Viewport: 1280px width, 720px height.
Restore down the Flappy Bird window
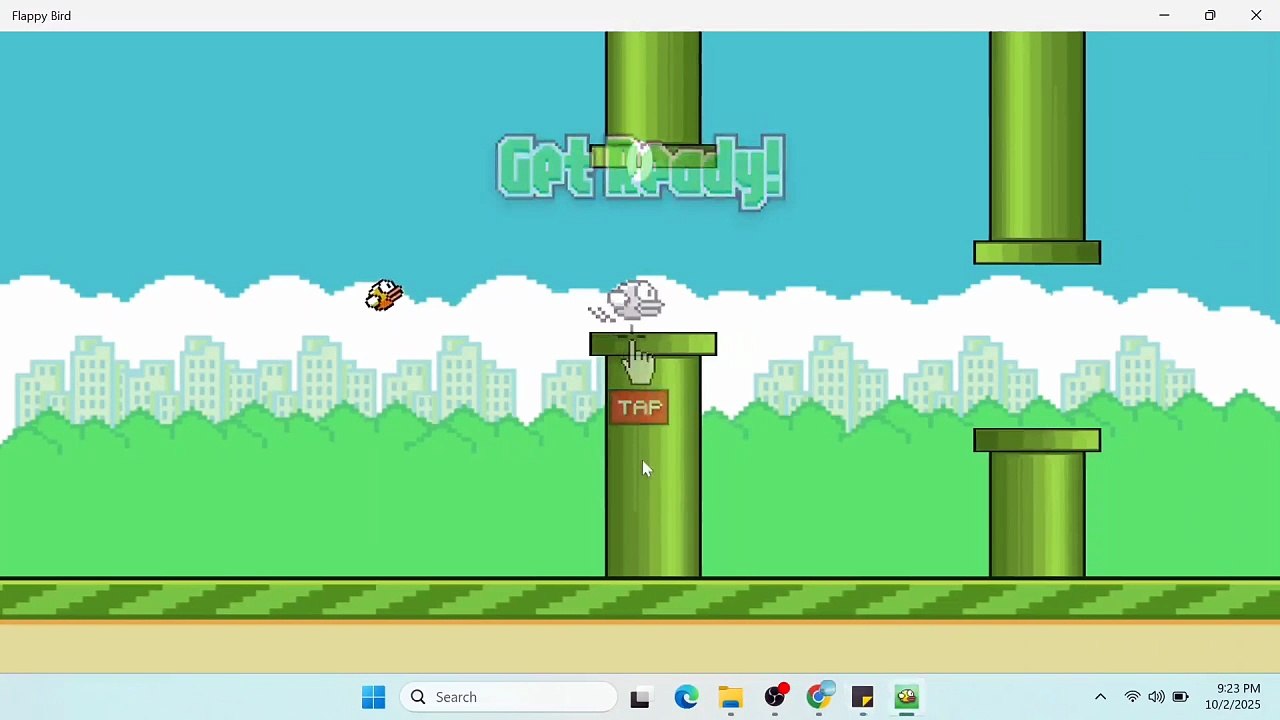coord(1210,15)
